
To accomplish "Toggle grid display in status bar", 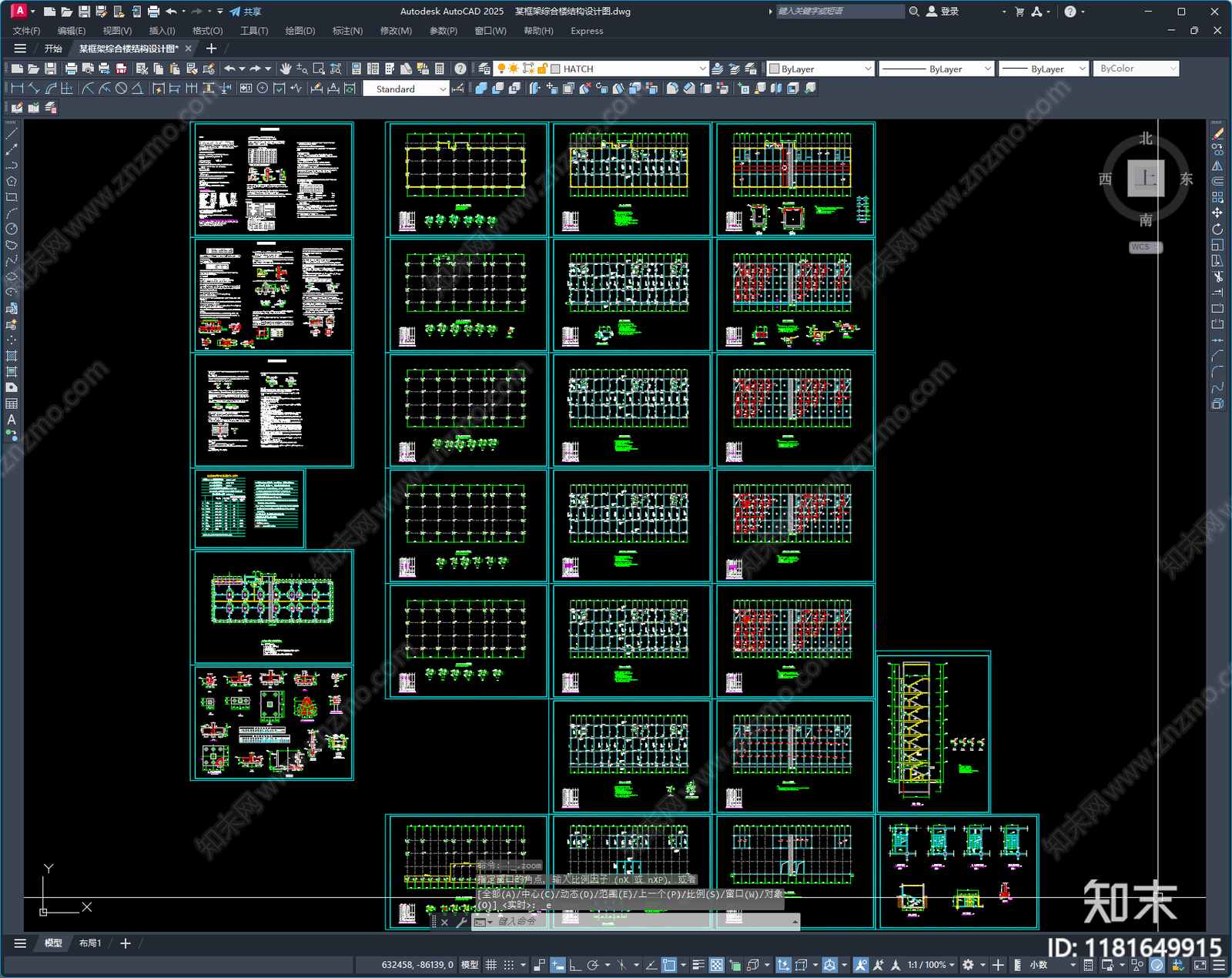I will click(x=490, y=965).
